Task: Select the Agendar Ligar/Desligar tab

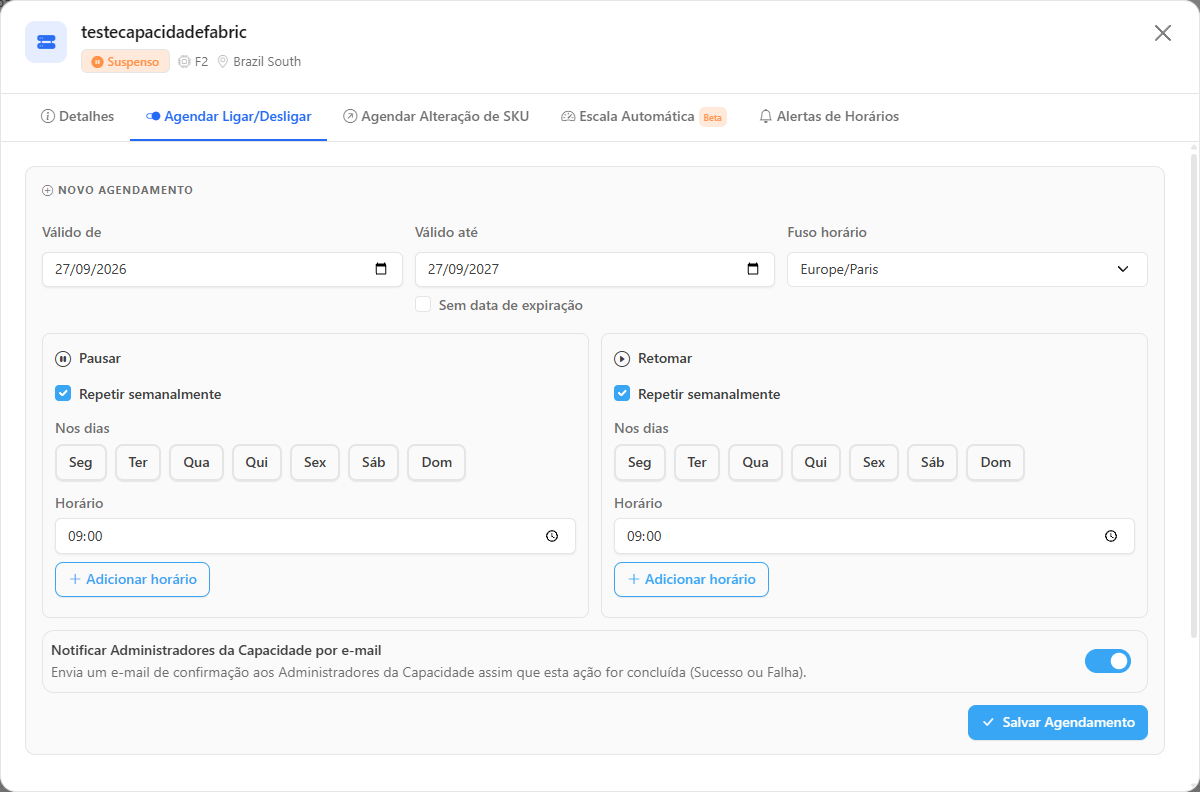Action: 229,117
